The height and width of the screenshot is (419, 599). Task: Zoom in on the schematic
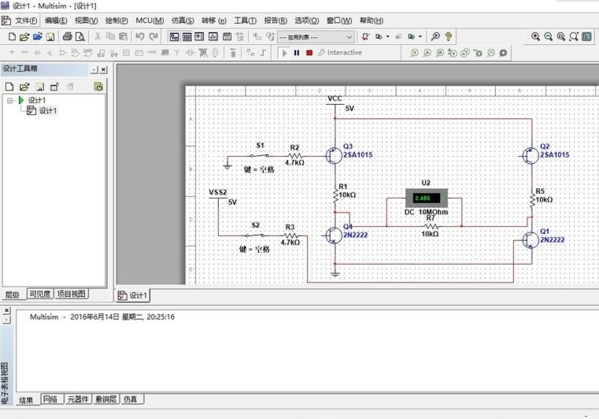tap(536, 37)
